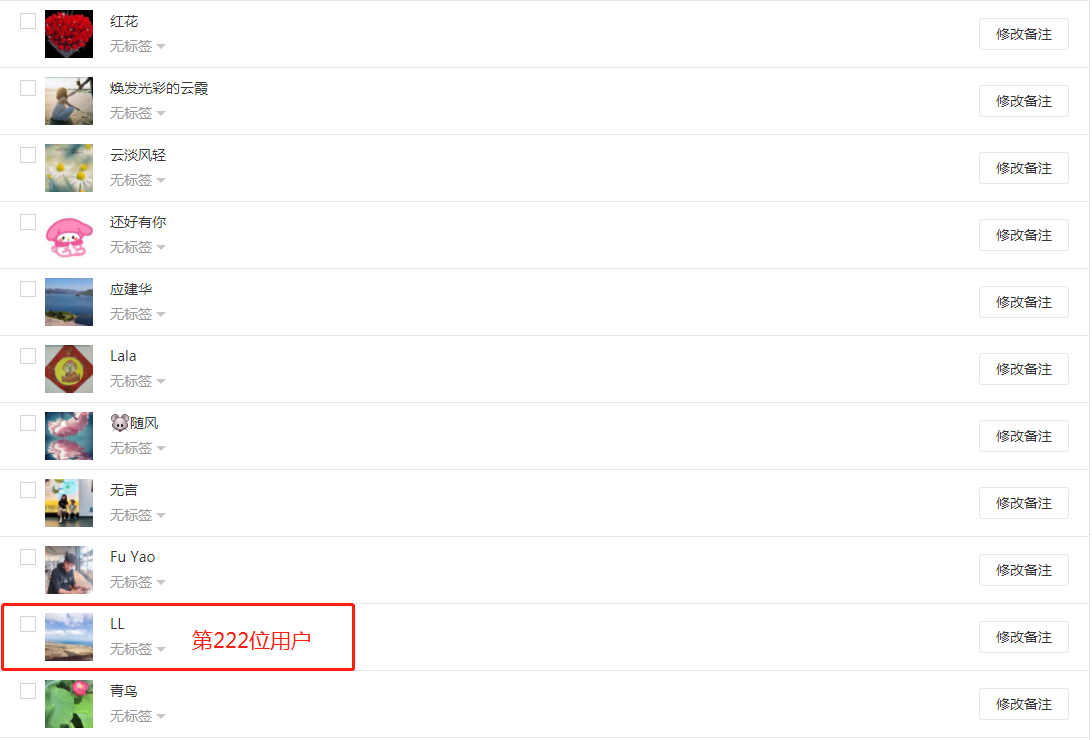
Task: Expand the 无标签 dropdown under Lala
Action: click(x=138, y=381)
